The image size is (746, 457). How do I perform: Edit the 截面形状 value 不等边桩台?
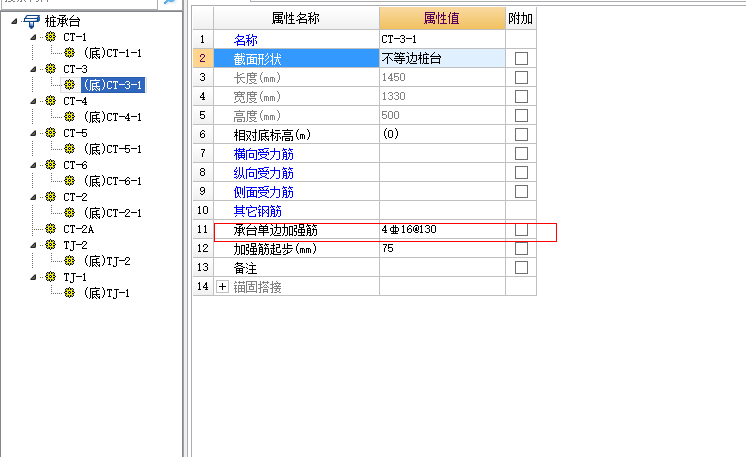442,58
